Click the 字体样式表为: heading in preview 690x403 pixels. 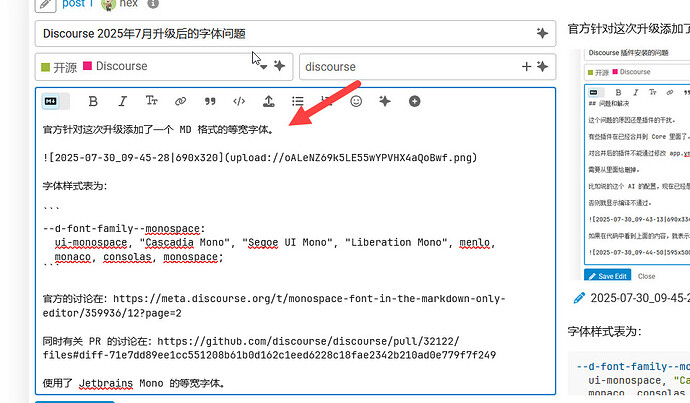pyautogui.click(x=605, y=331)
